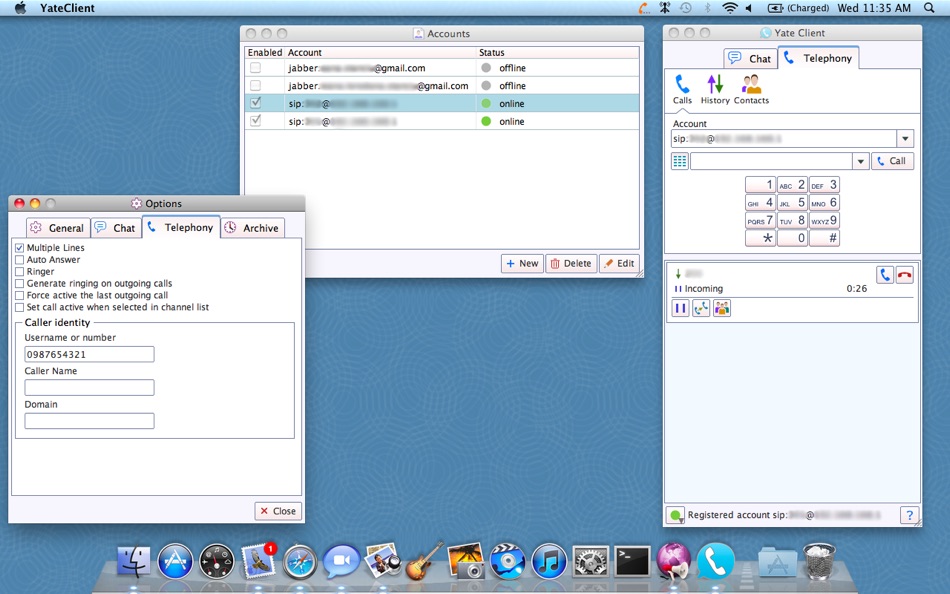This screenshot has height=594, width=950.
Task: Open Safari from the Dock
Action: [x=300, y=561]
